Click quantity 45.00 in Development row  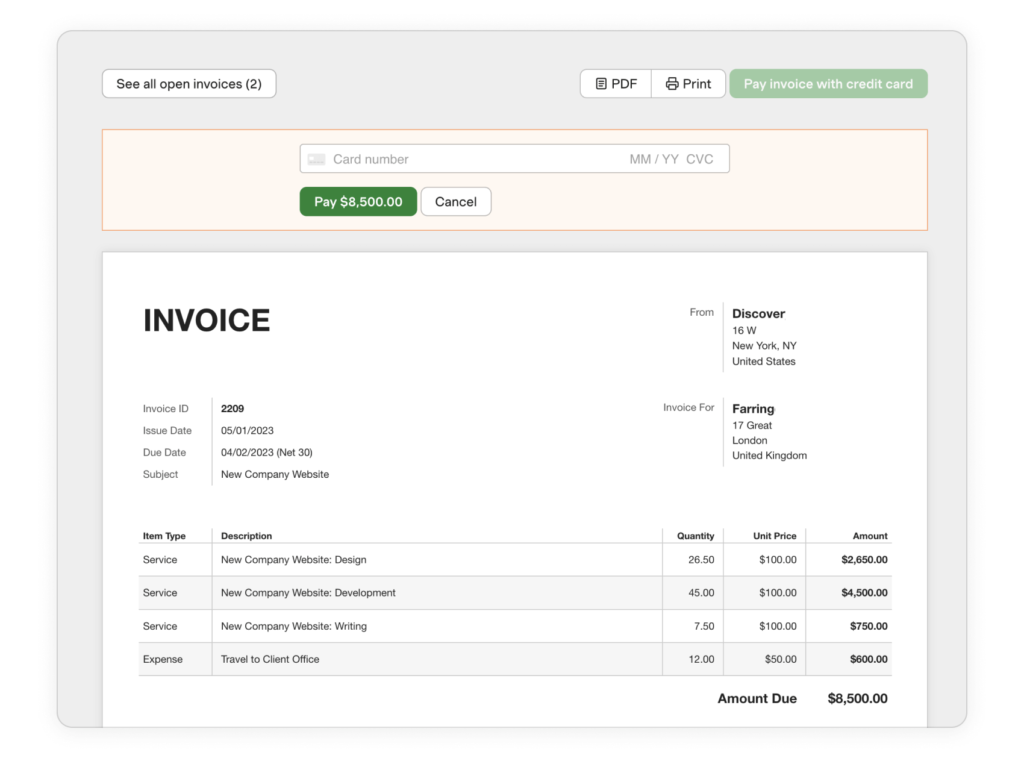coord(701,593)
